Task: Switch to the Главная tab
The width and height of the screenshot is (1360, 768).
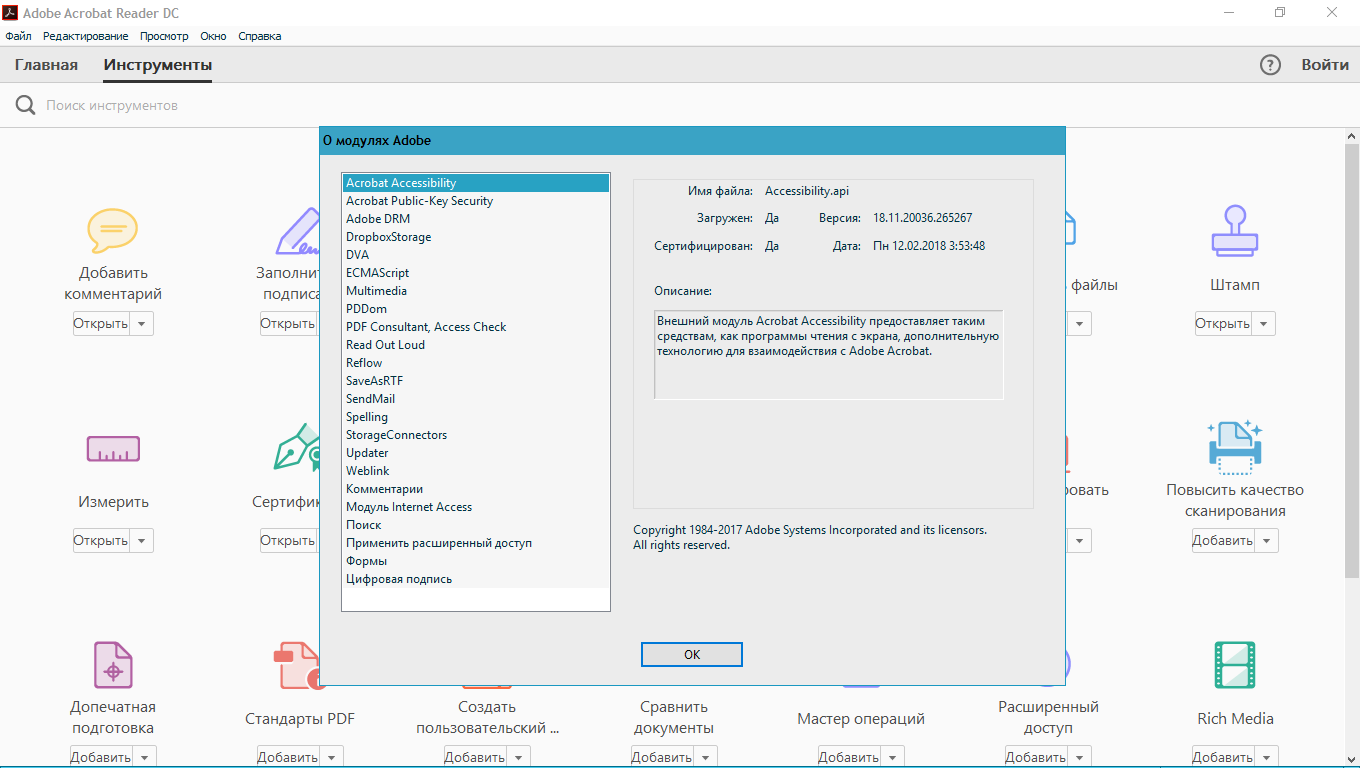Action: (46, 65)
